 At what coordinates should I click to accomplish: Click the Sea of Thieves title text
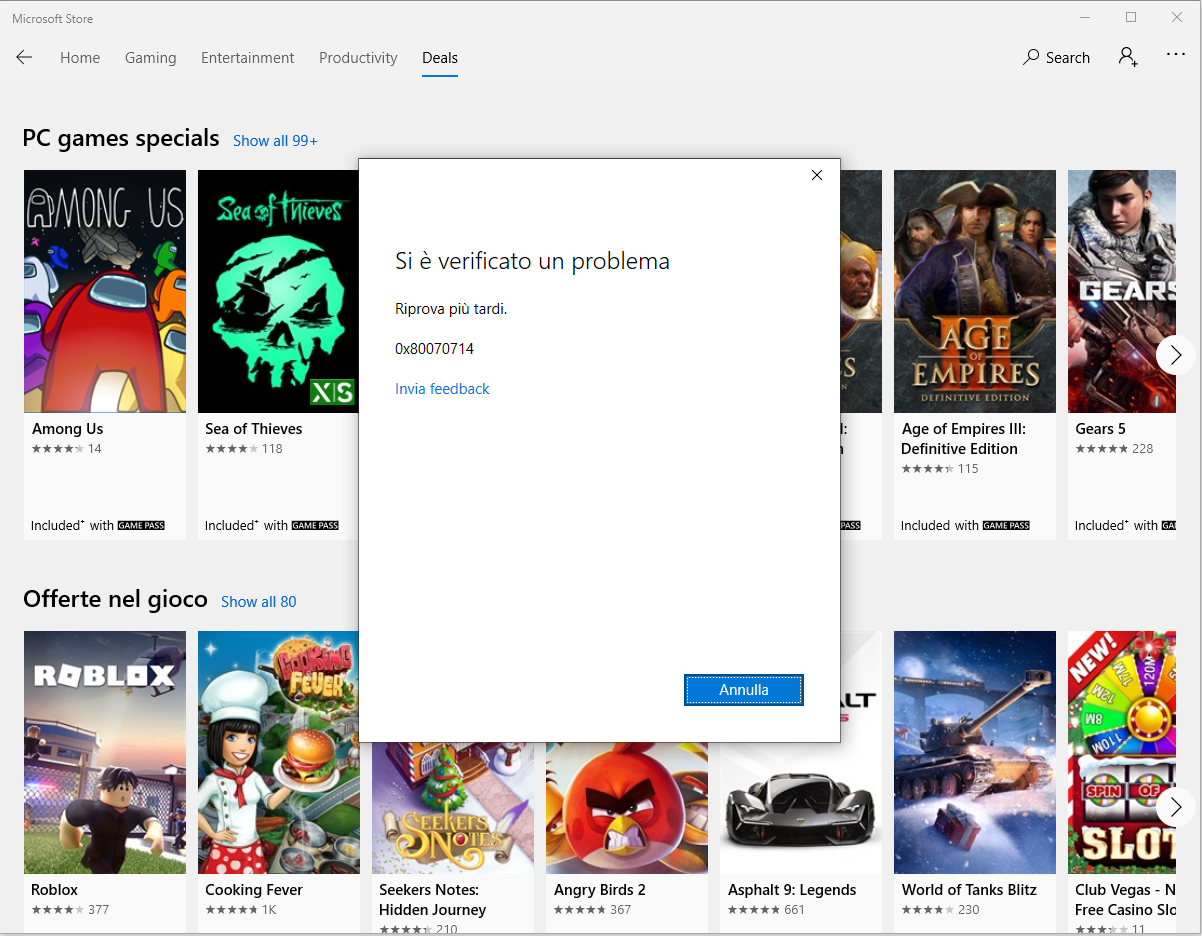click(x=254, y=429)
